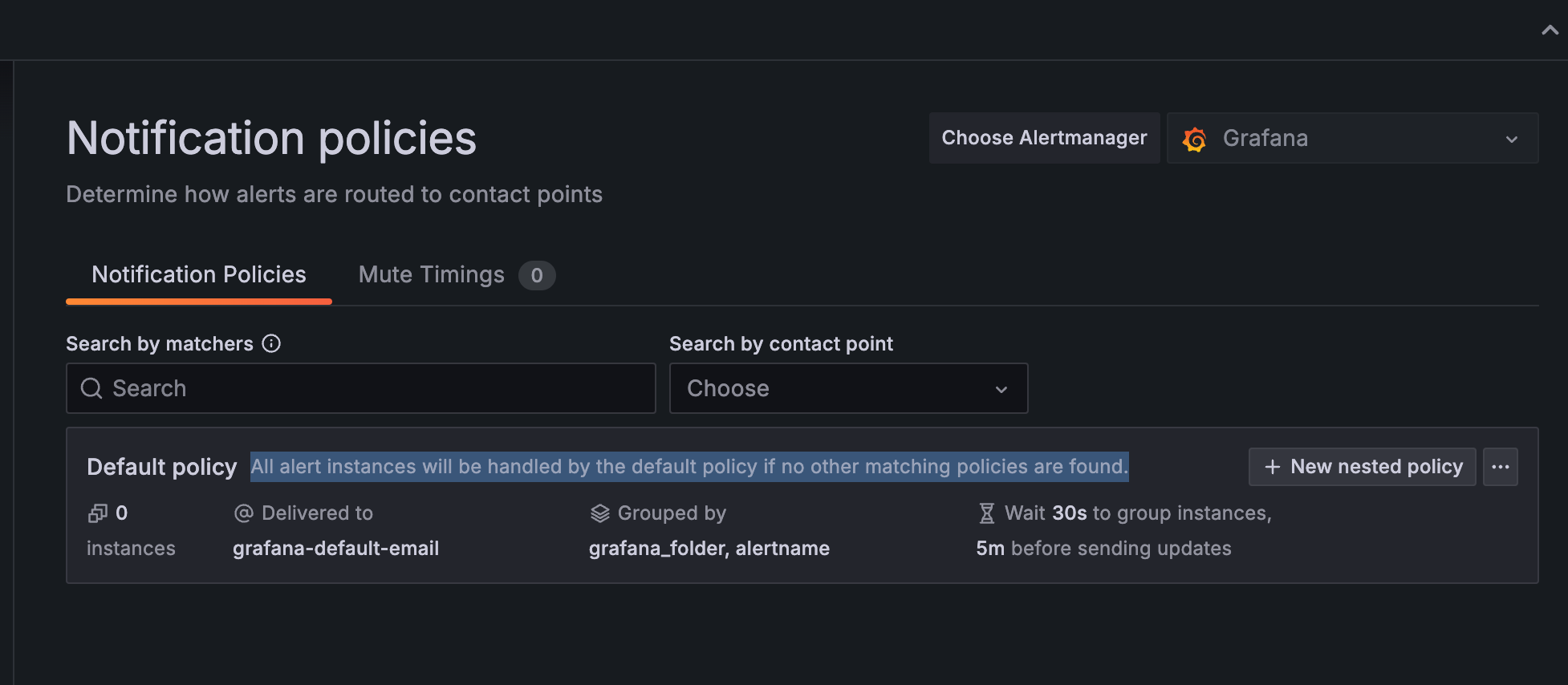Click the grafana-default-email contact point

pos(335,549)
